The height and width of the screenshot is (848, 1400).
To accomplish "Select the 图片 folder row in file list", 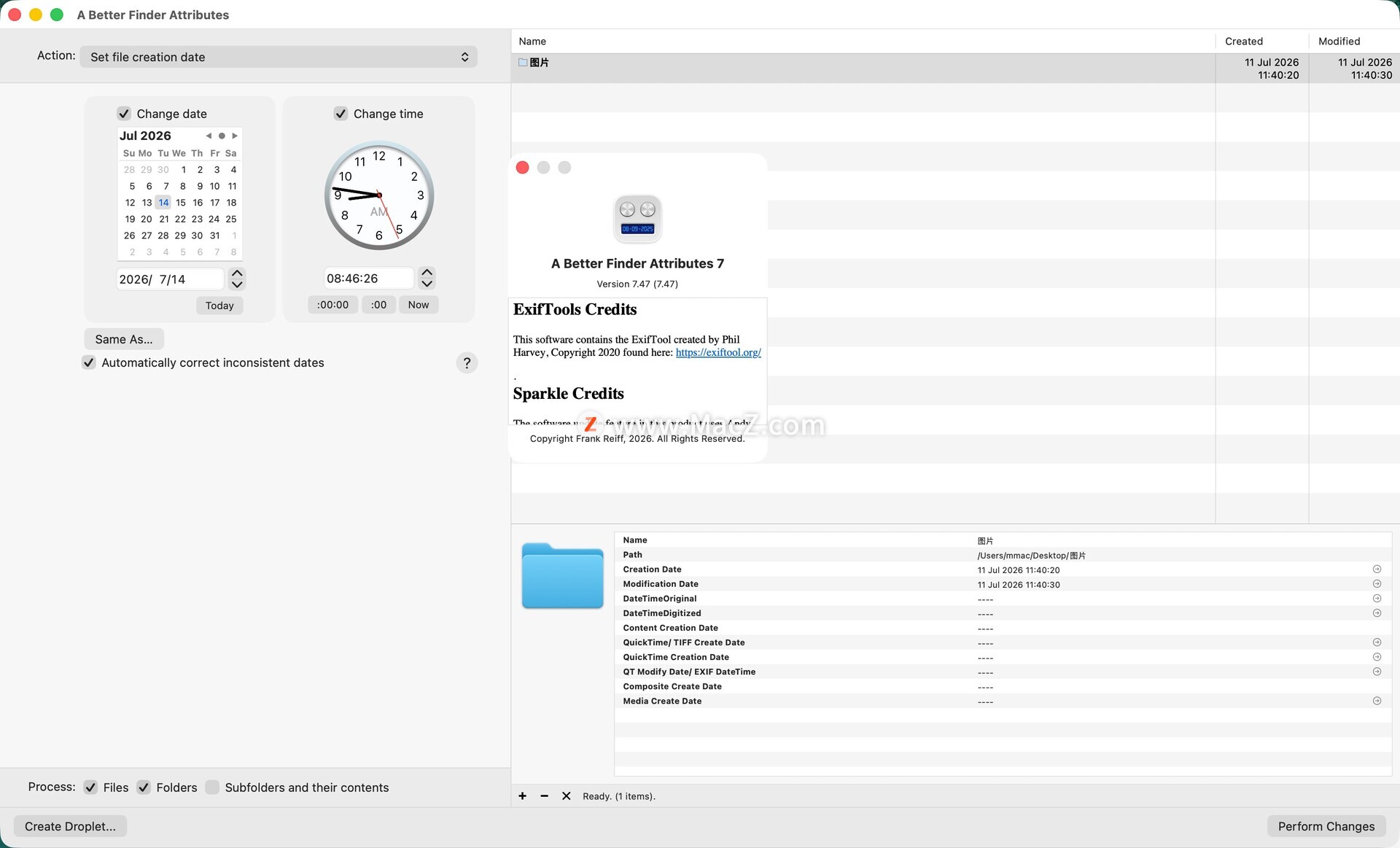I will 955,69.
